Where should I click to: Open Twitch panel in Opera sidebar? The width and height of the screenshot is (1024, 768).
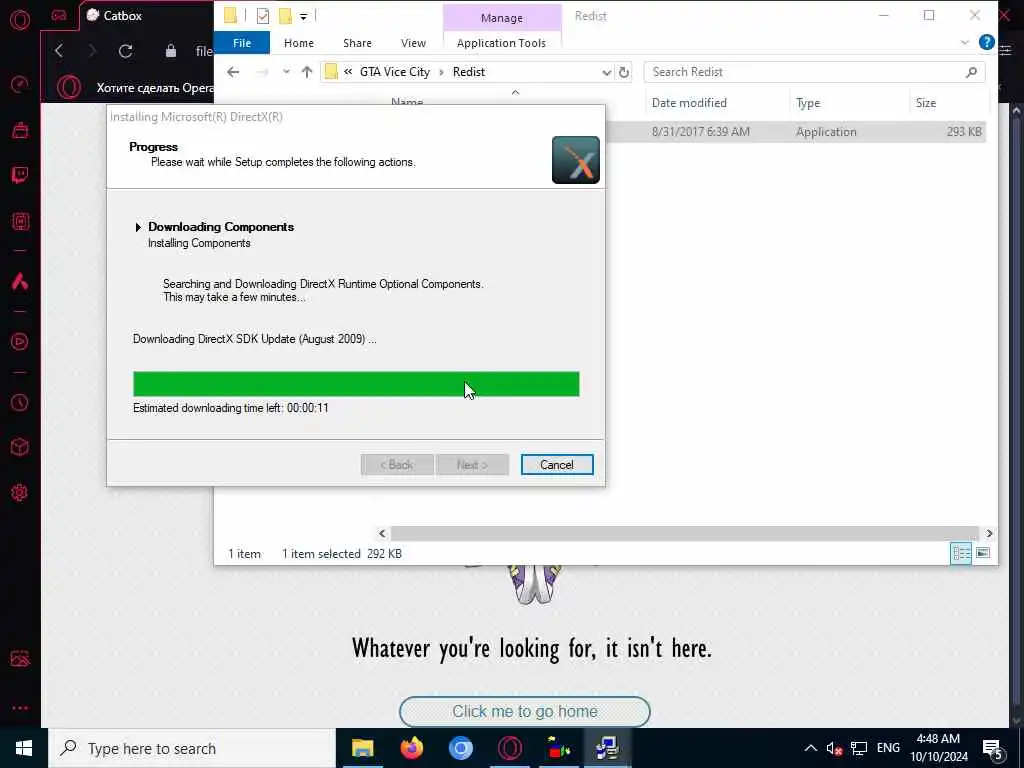(20, 175)
